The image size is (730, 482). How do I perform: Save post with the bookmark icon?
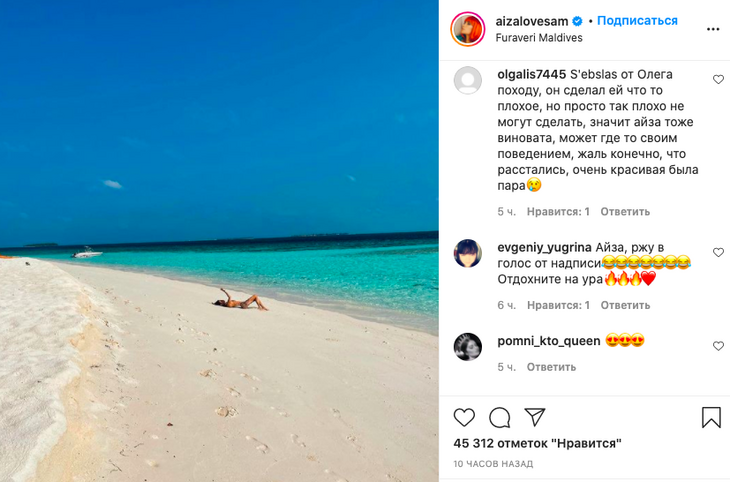(x=711, y=417)
